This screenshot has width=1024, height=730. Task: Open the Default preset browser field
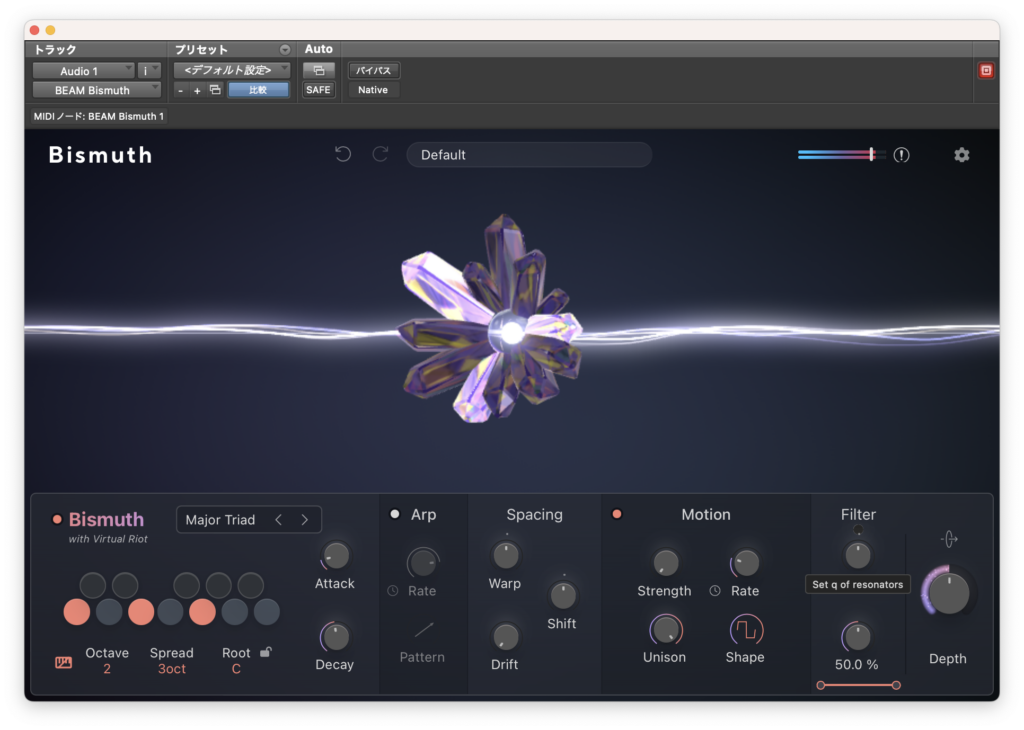529,155
